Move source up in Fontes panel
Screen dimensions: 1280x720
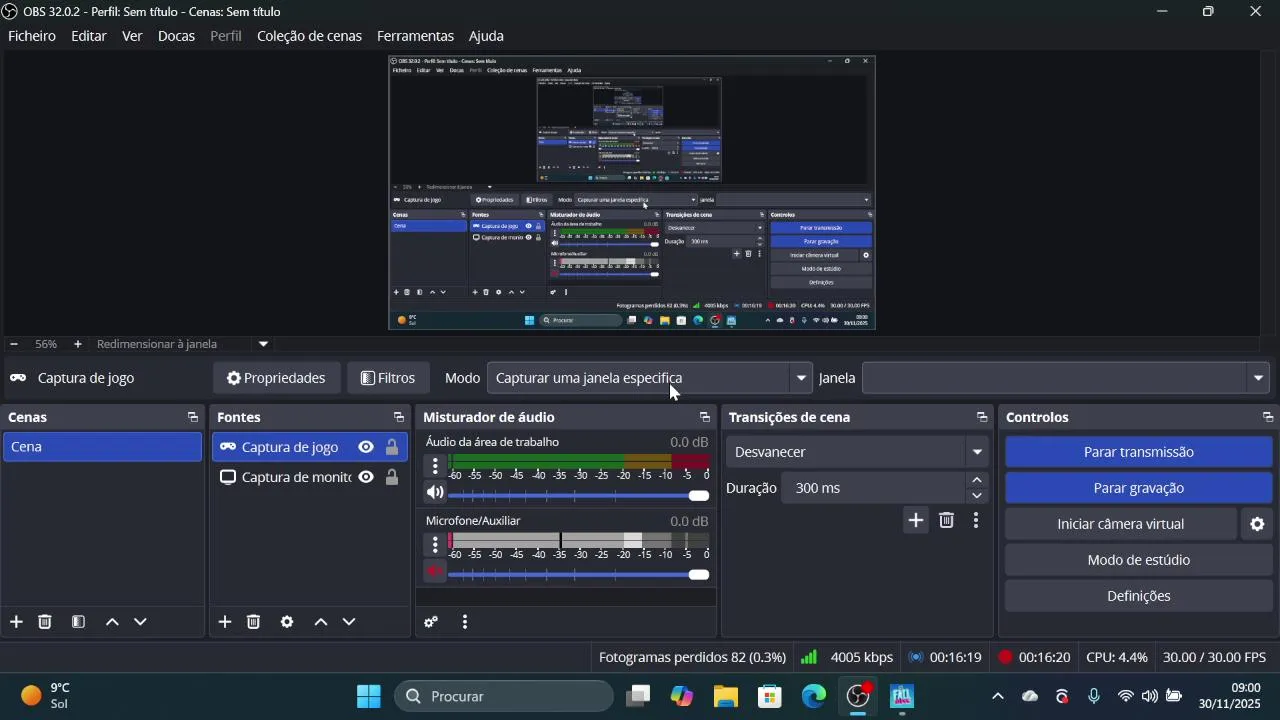point(321,622)
